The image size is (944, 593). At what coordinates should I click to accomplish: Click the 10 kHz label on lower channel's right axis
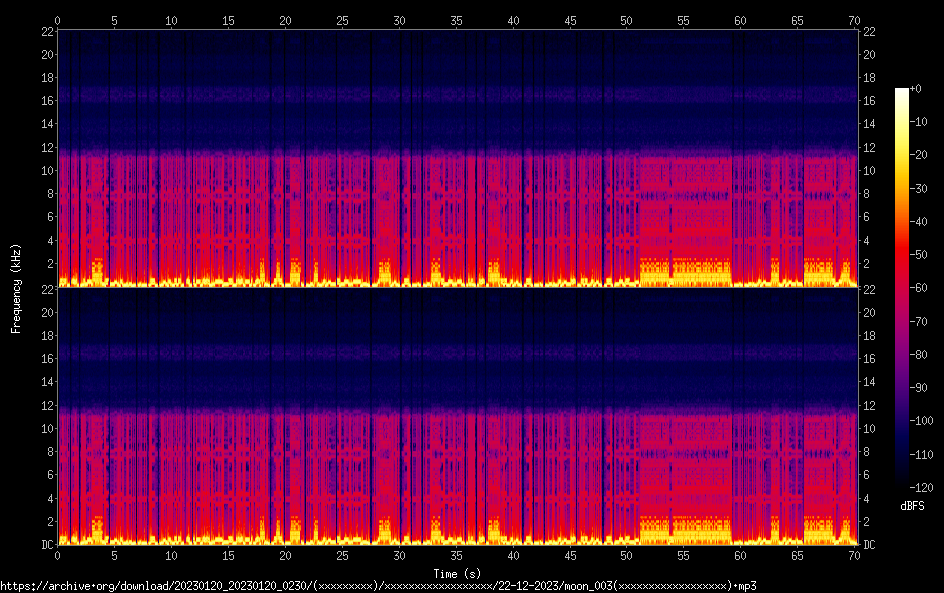click(869, 428)
